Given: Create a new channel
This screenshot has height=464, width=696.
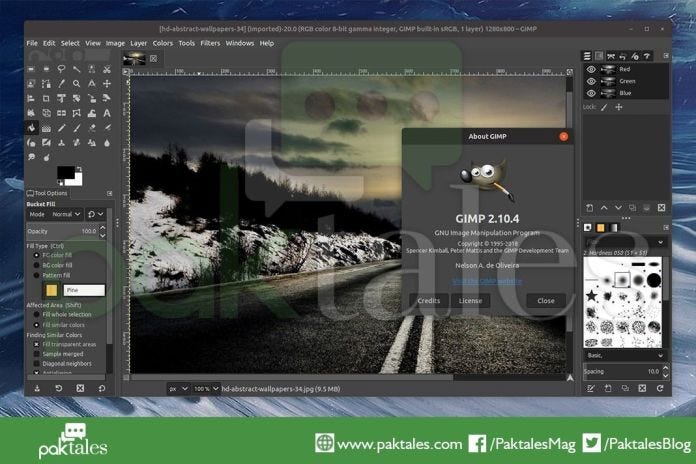Looking at the screenshot, I should click(589, 208).
